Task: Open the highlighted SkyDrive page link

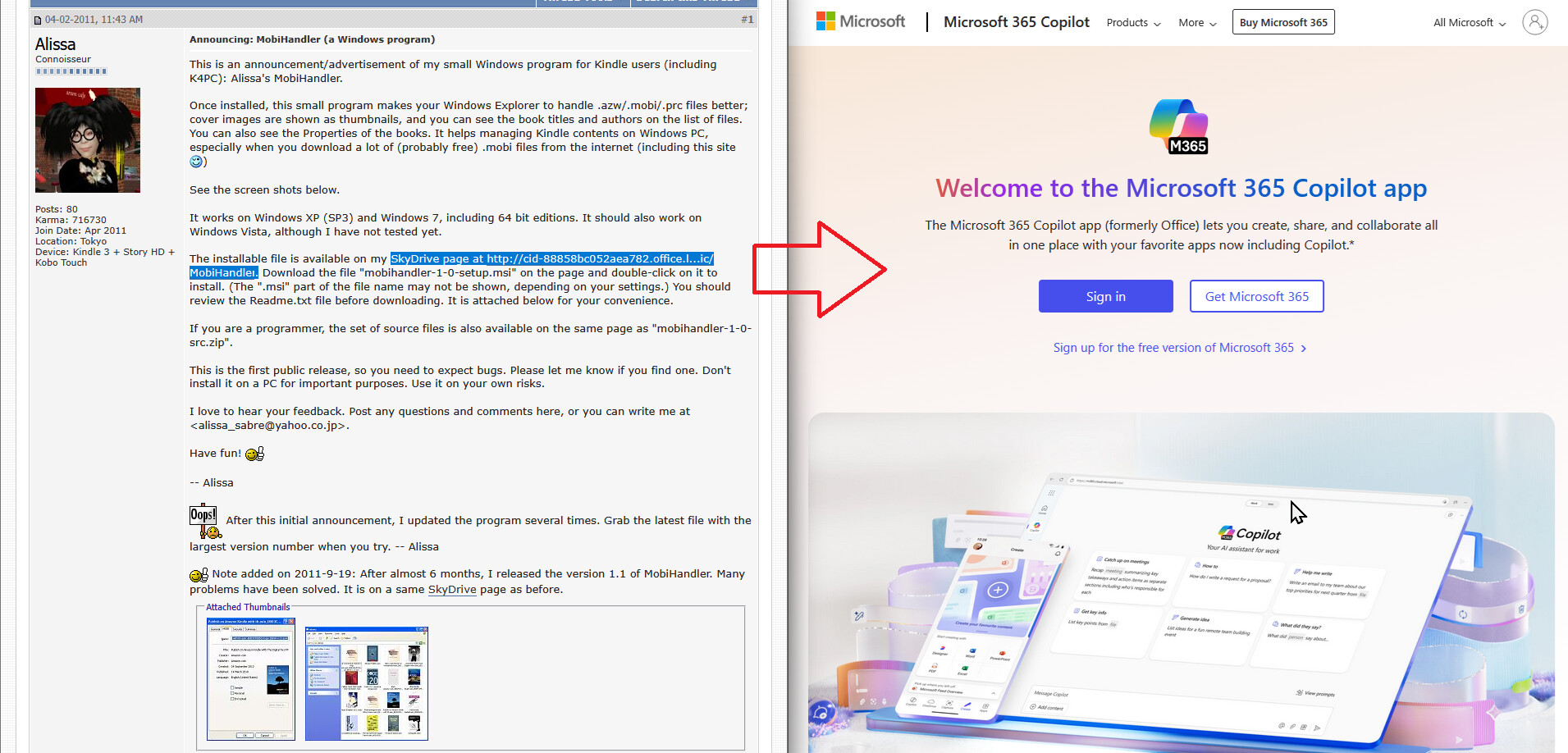Action: coord(551,259)
